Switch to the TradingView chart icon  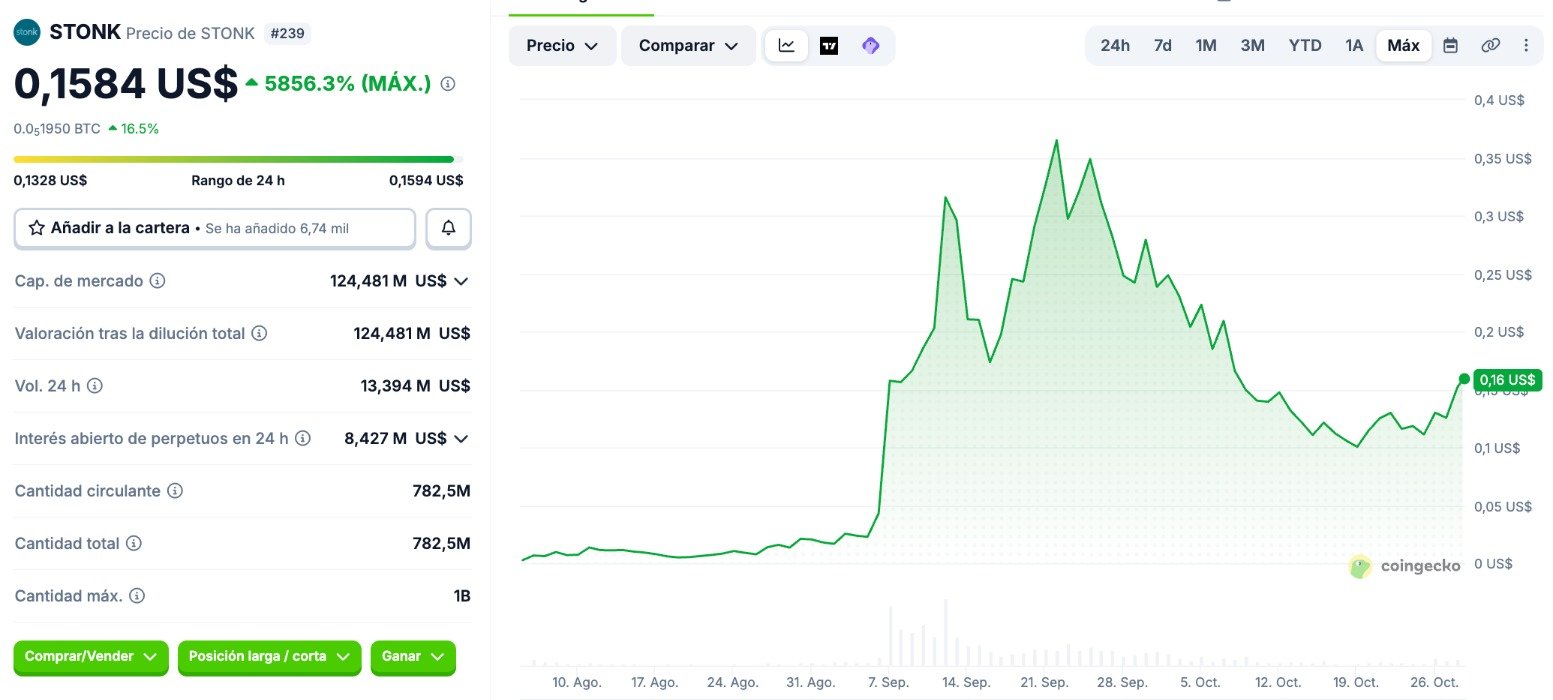[829, 46]
